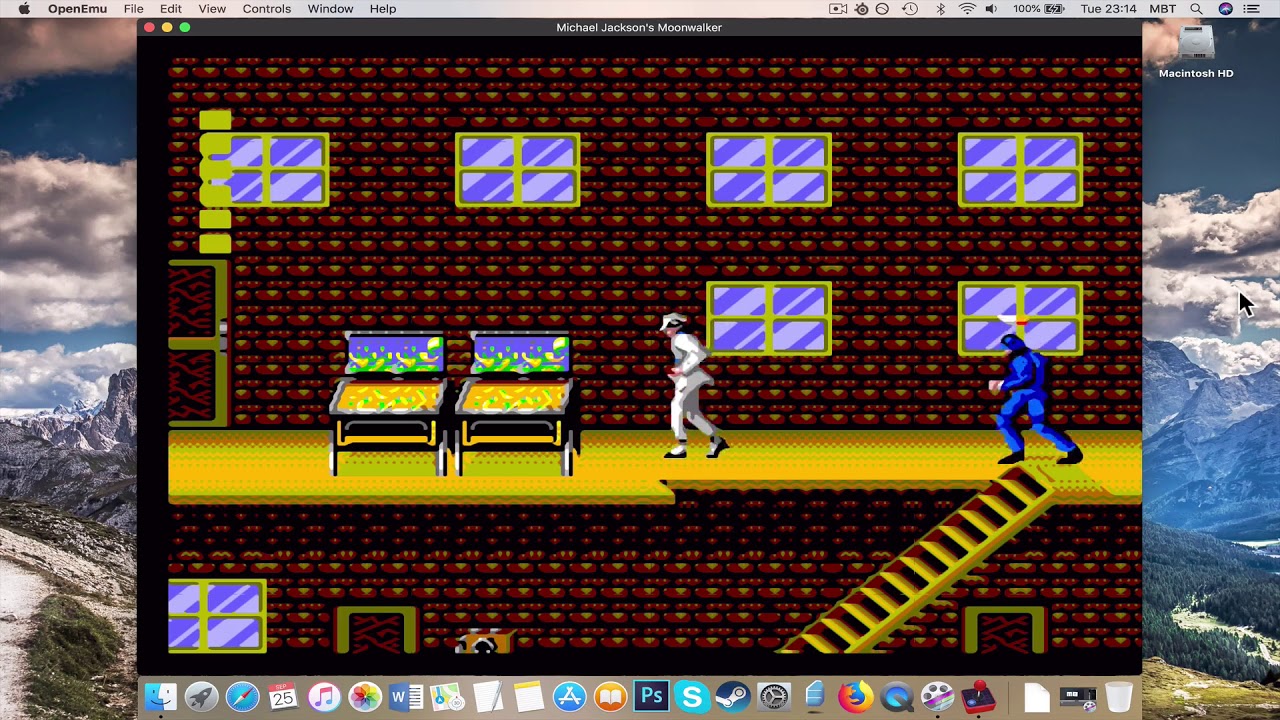Open the Wi-Fi status menu
The width and height of the screenshot is (1280, 720).
click(967, 9)
